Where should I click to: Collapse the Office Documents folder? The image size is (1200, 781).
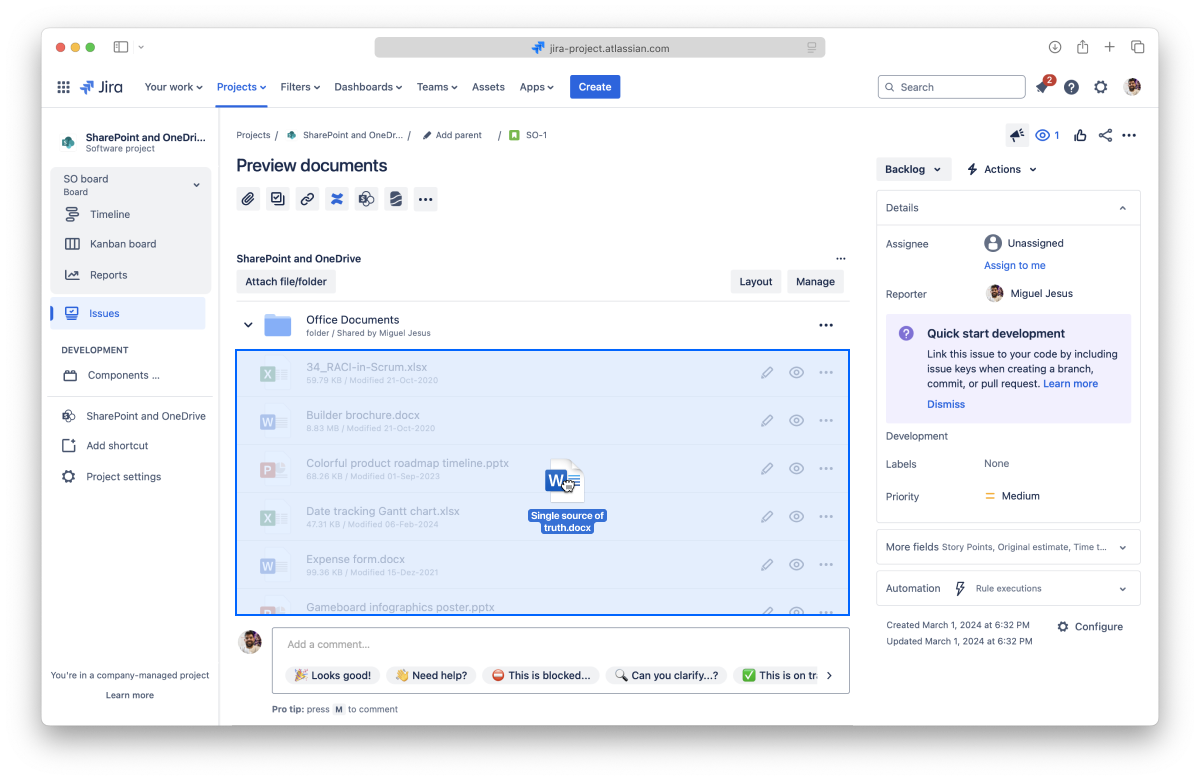(249, 325)
